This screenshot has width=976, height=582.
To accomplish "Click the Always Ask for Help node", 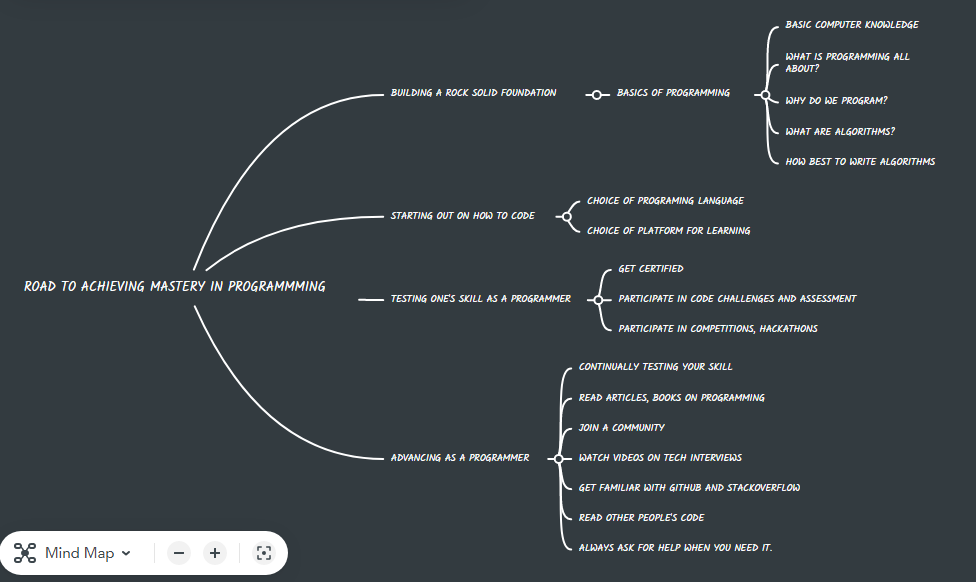I will point(675,547).
